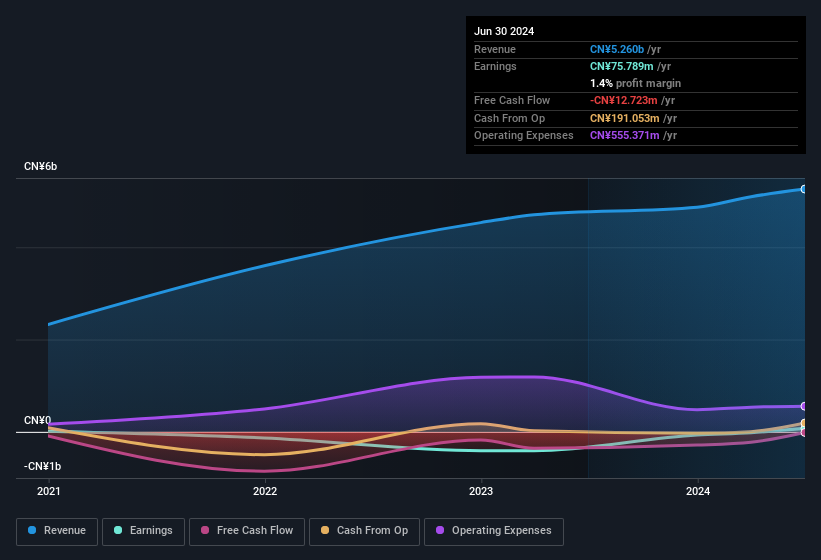Screen dimensions: 821x560
Task: Click the CN¥75.789m earnings value
Action: 622,66
